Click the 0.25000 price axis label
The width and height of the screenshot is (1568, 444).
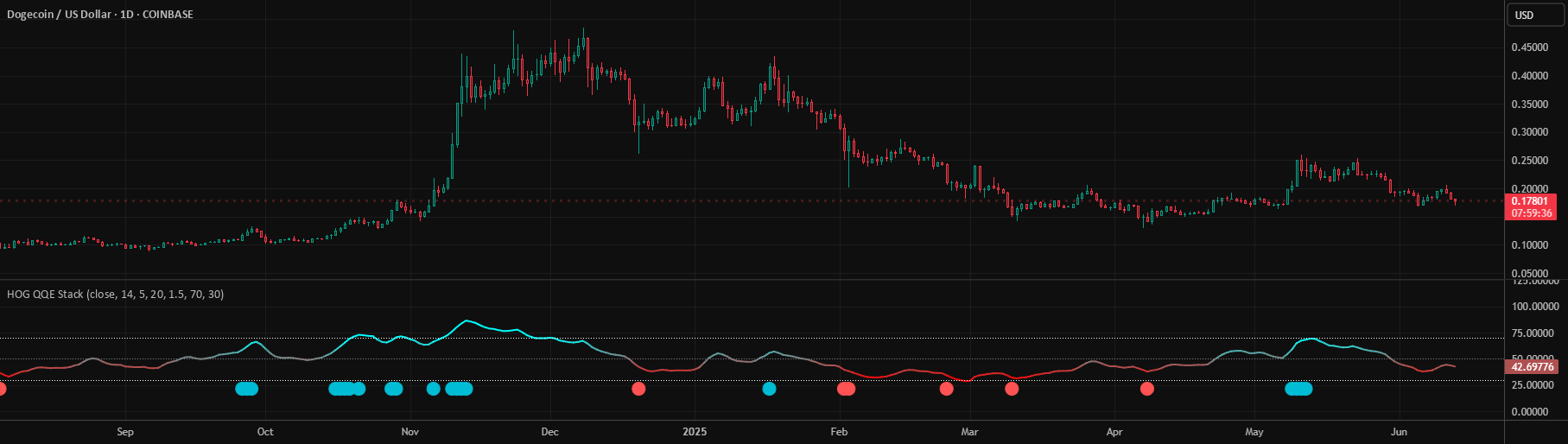click(1530, 161)
